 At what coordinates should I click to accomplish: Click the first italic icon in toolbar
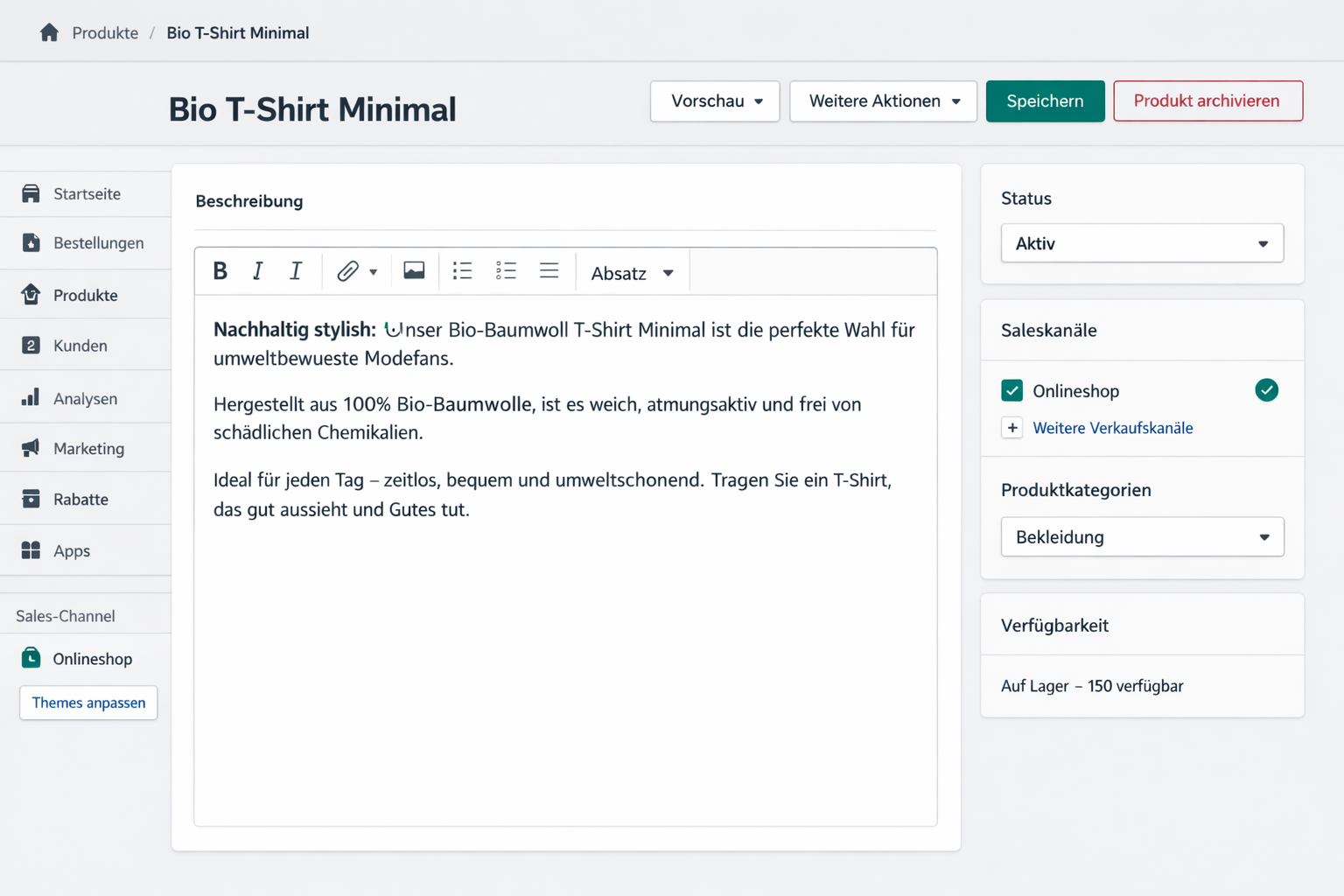pyautogui.click(x=257, y=271)
